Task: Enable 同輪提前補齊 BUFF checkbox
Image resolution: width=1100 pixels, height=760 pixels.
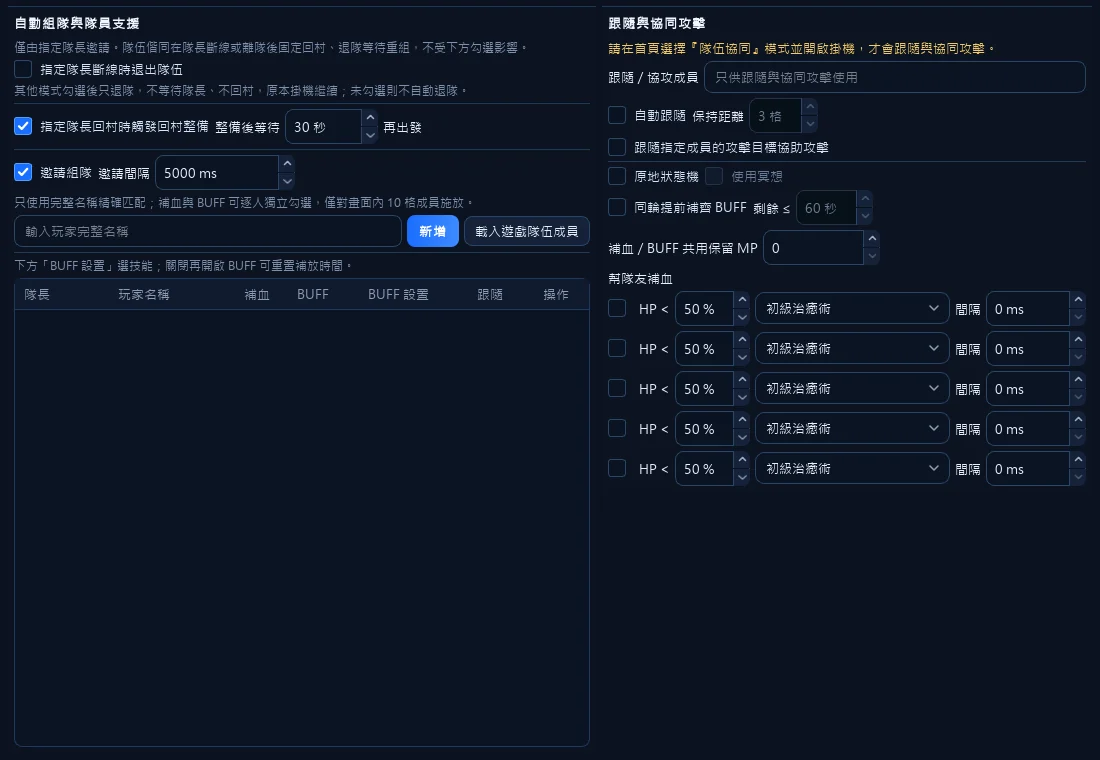Action: click(x=617, y=207)
